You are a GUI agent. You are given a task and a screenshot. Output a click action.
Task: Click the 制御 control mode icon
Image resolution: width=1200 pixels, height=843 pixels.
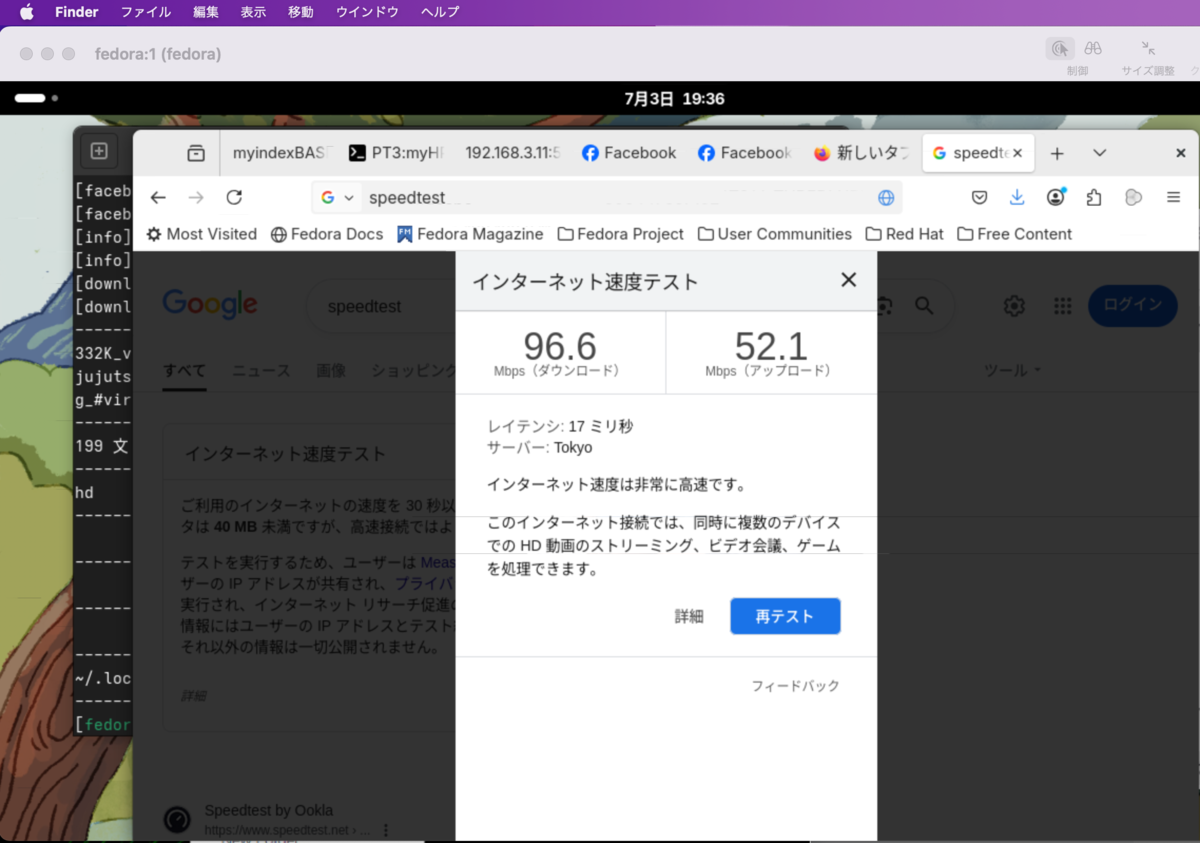click(x=1060, y=49)
